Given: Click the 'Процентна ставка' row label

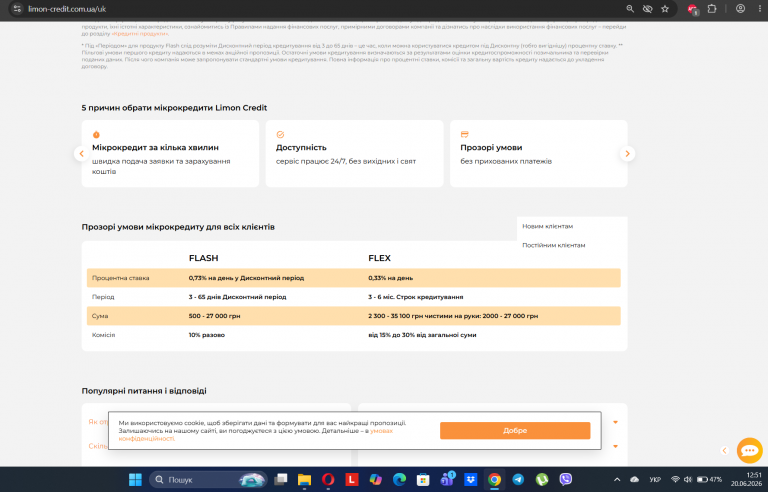Looking at the screenshot, I should (120, 278).
